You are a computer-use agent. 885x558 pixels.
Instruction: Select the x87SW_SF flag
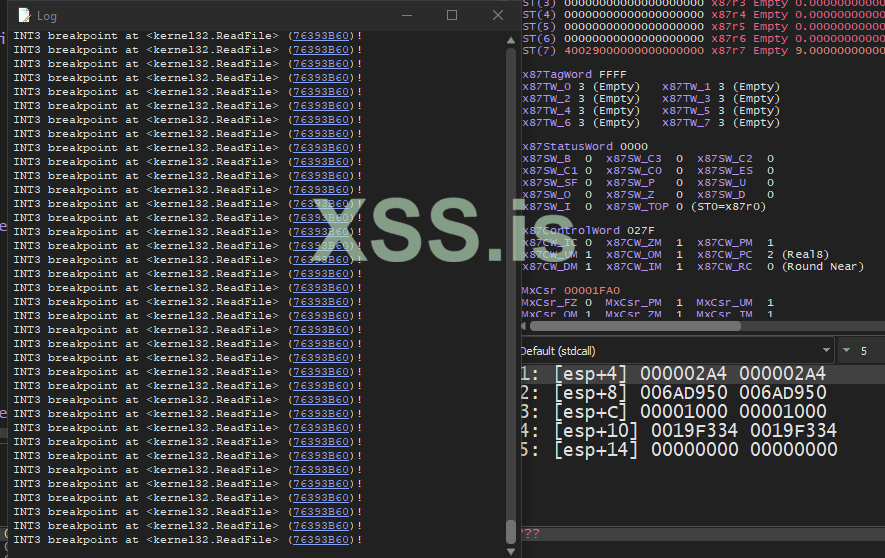tap(557, 183)
